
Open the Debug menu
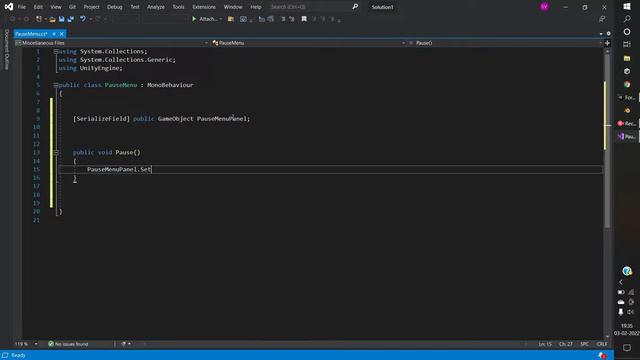coord(115,7)
